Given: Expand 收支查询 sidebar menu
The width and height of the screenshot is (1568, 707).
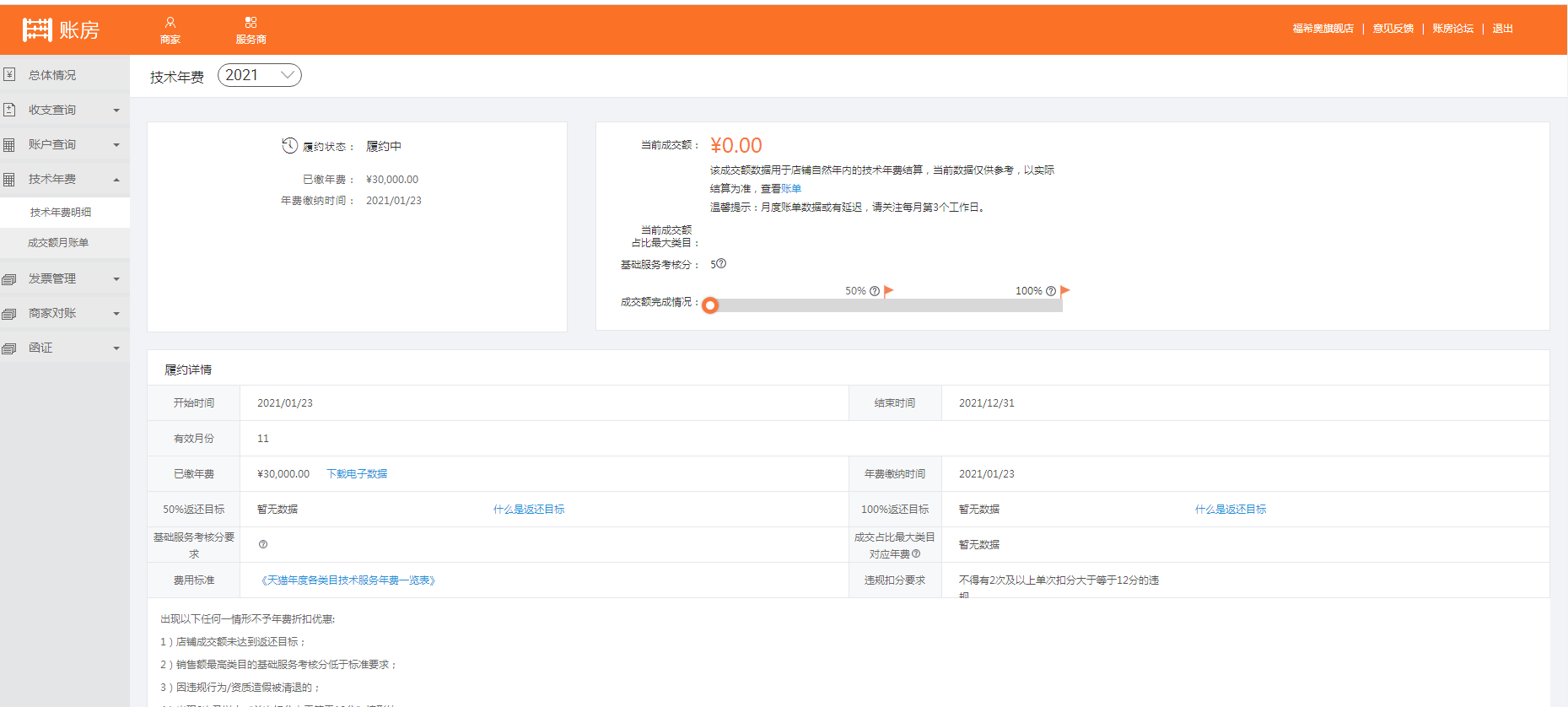Looking at the screenshot, I should (x=64, y=110).
